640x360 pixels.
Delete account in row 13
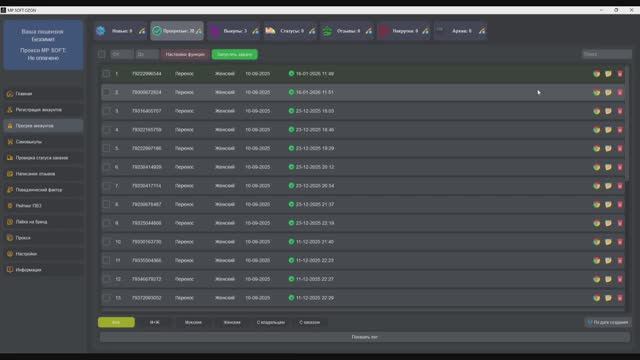pyautogui.click(x=620, y=298)
